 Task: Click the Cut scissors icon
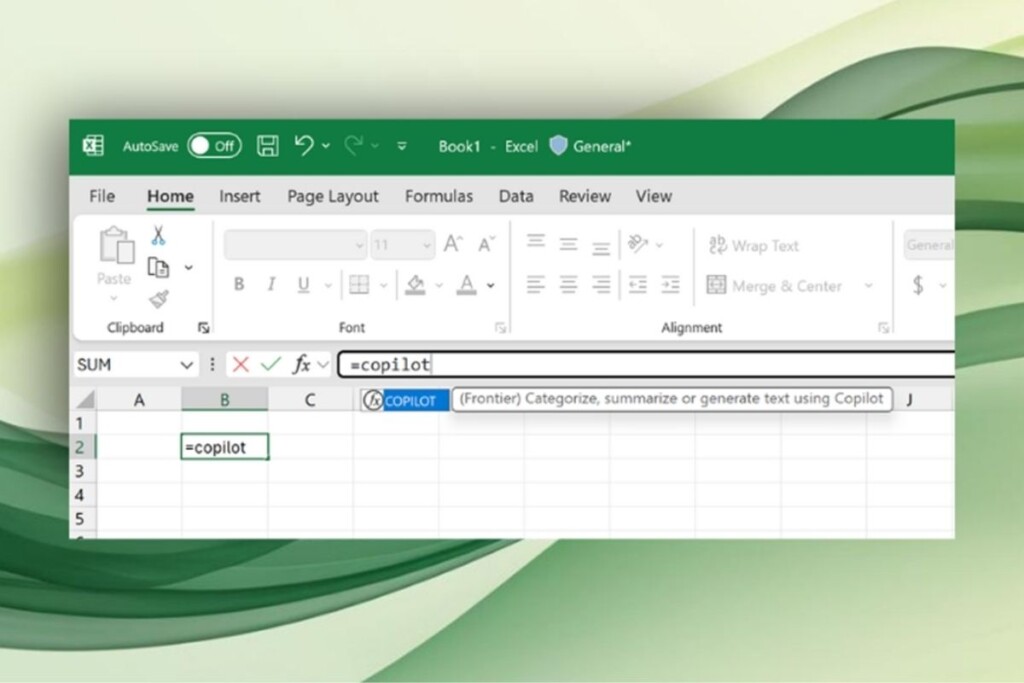(158, 236)
